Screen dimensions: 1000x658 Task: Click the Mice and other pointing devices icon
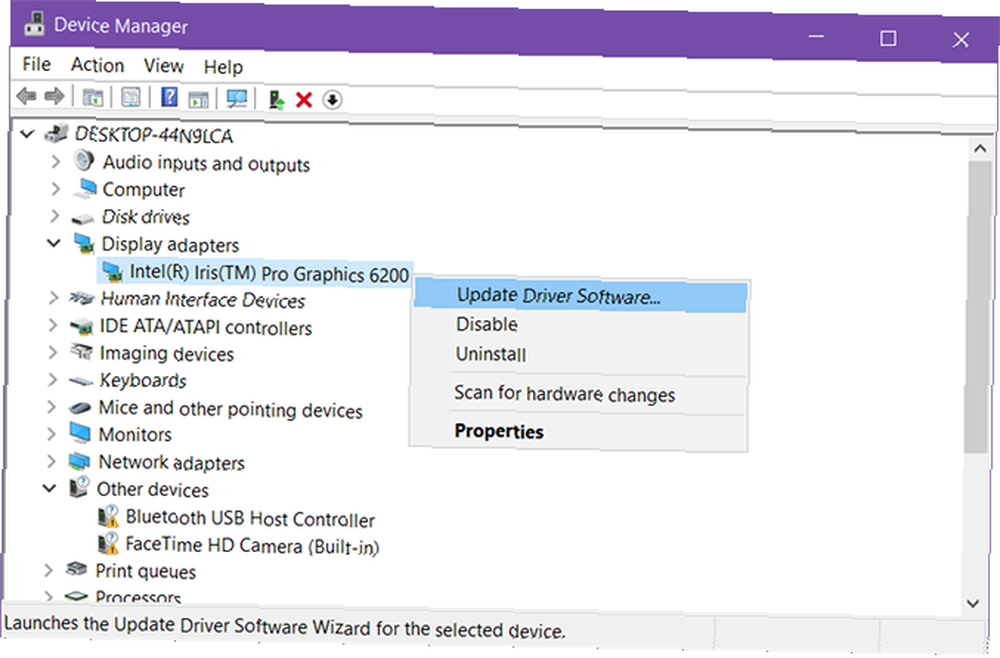click(x=80, y=407)
